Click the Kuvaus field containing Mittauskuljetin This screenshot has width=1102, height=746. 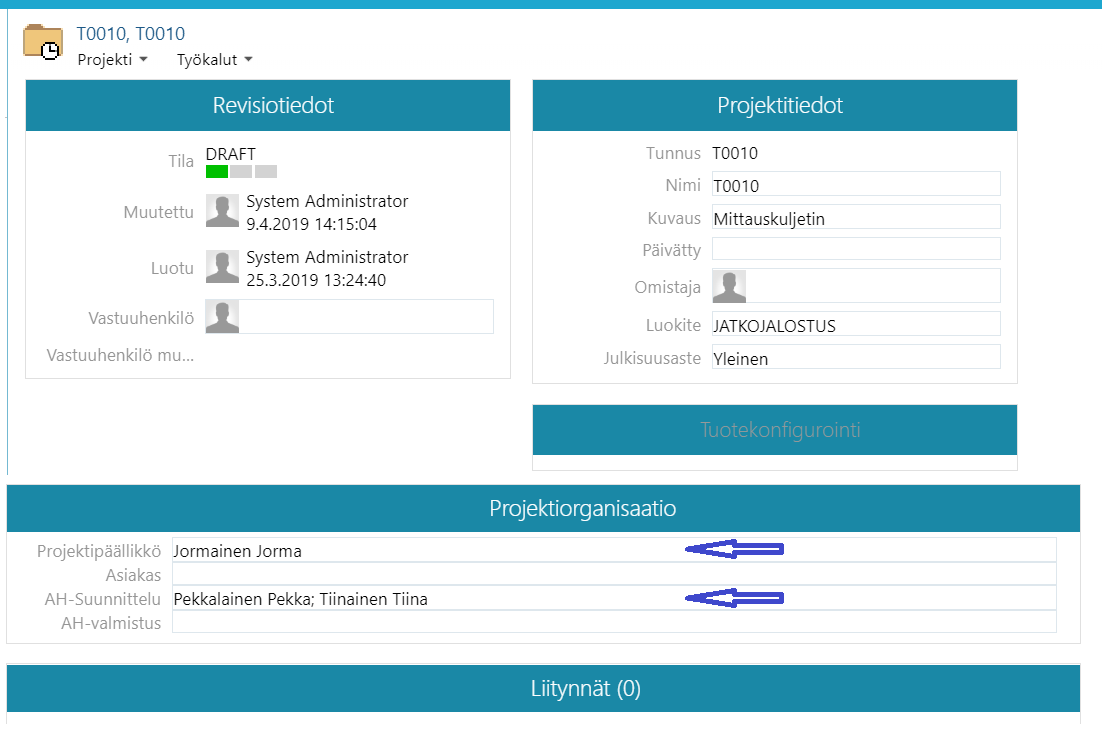point(855,218)
